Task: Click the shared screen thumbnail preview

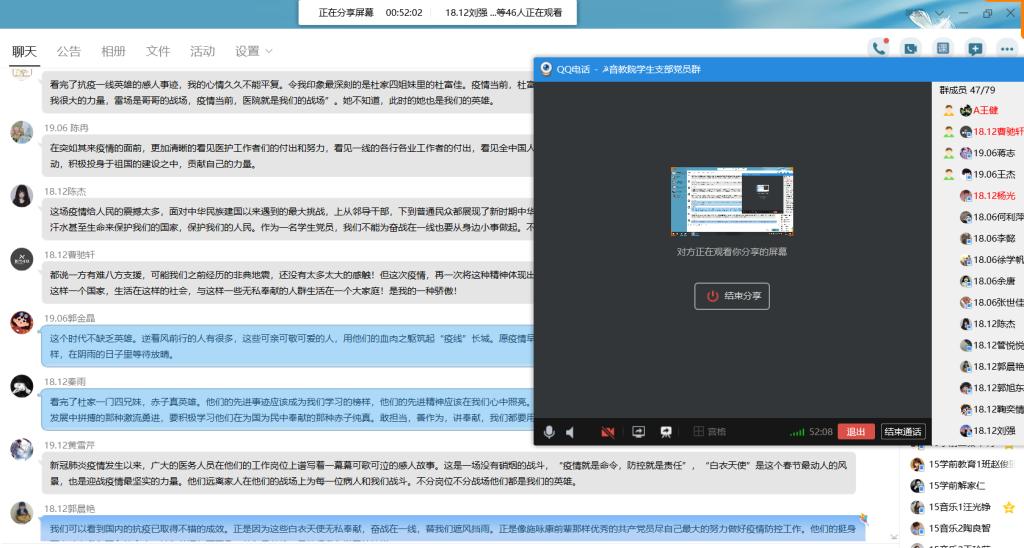Action: (x=731, y=201)
